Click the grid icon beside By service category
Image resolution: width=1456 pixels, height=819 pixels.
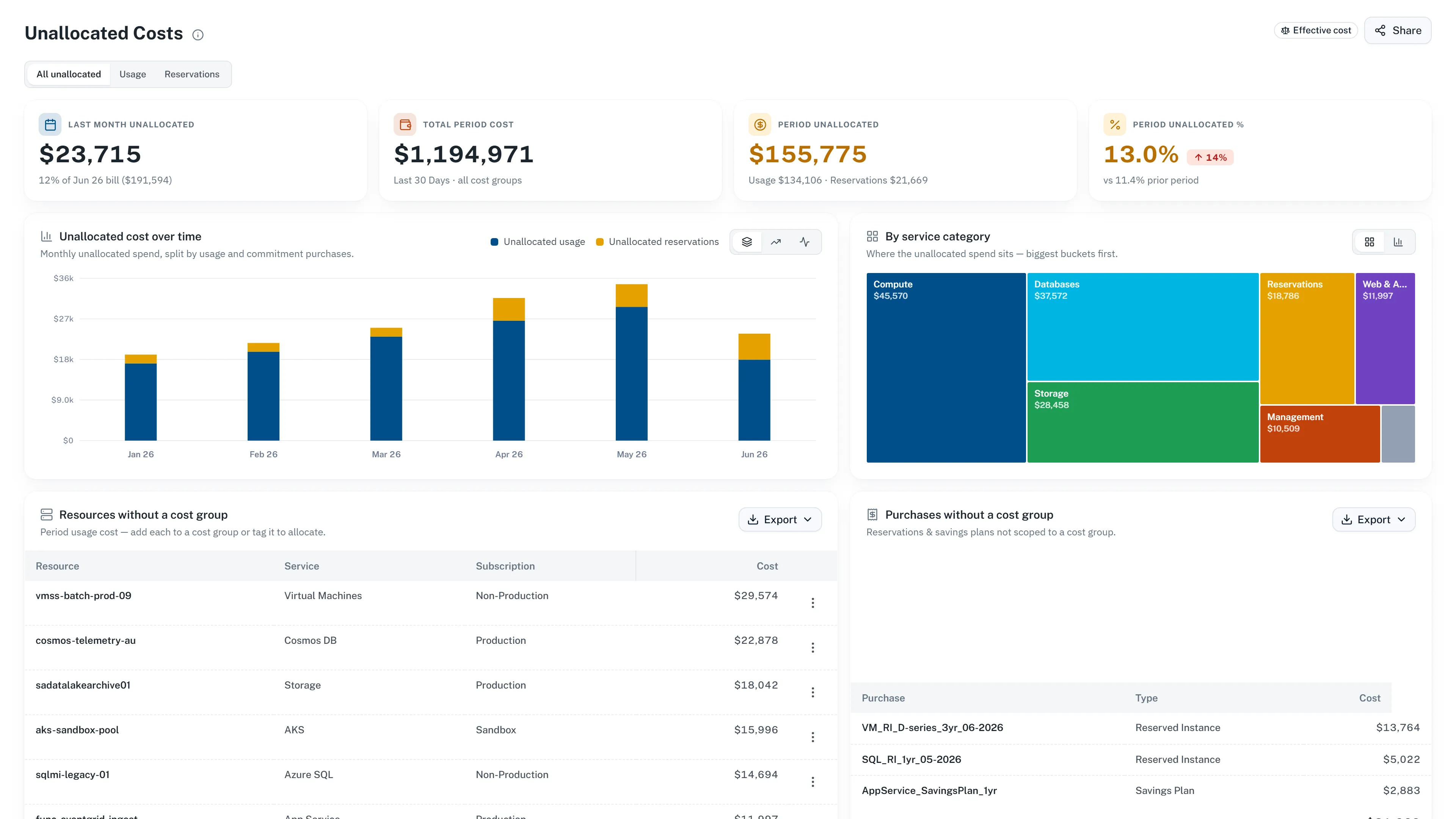(872, 236)
